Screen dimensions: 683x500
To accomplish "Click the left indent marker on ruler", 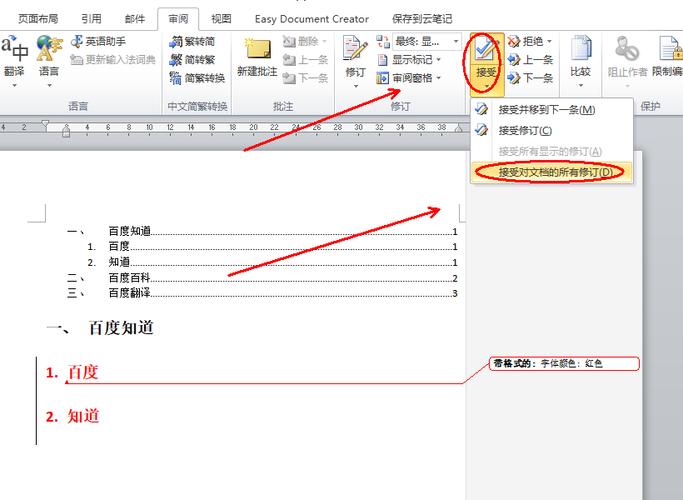I will (66, 132).
